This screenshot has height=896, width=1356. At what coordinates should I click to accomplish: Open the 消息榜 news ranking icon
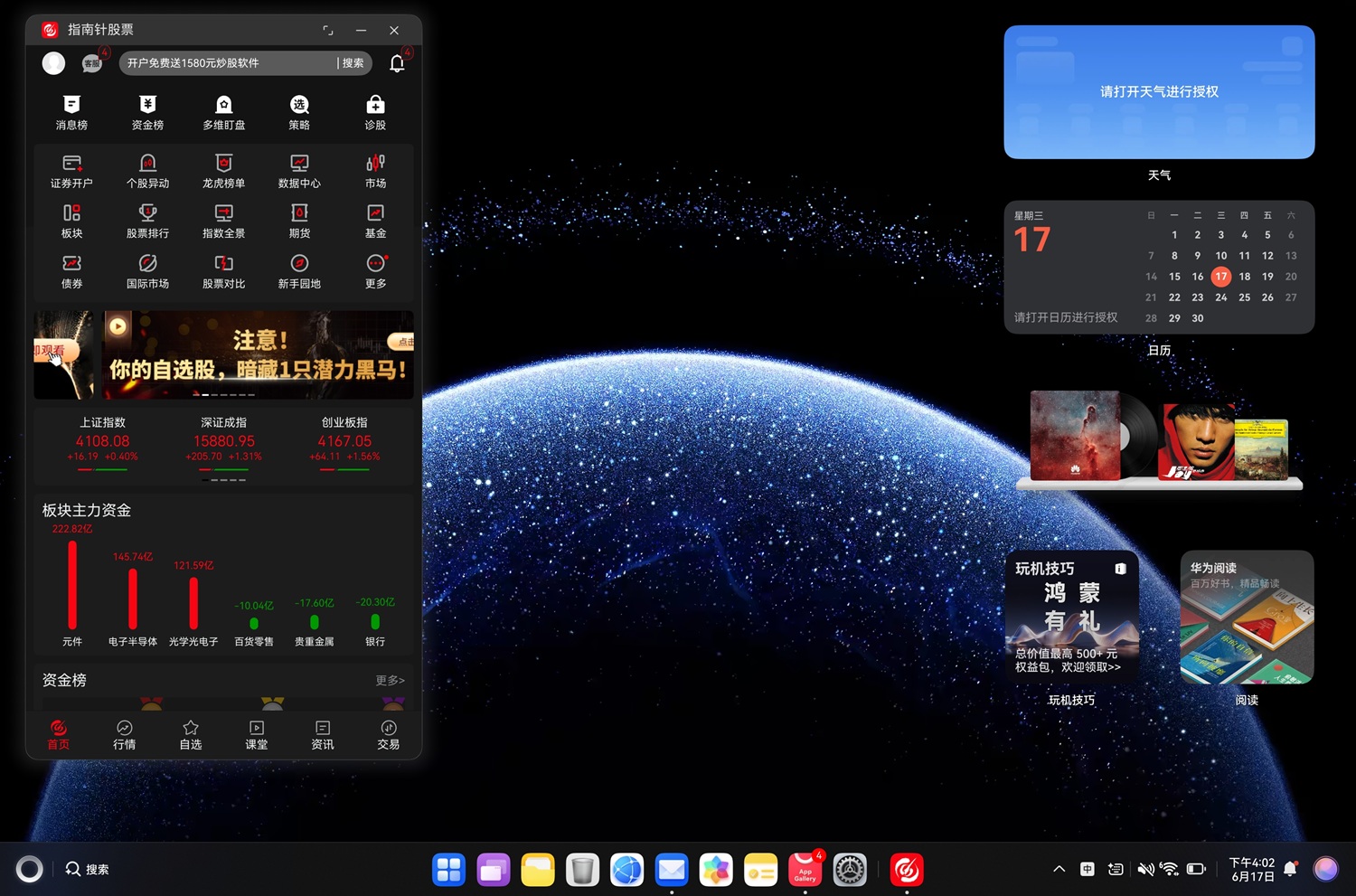(71, 112)
